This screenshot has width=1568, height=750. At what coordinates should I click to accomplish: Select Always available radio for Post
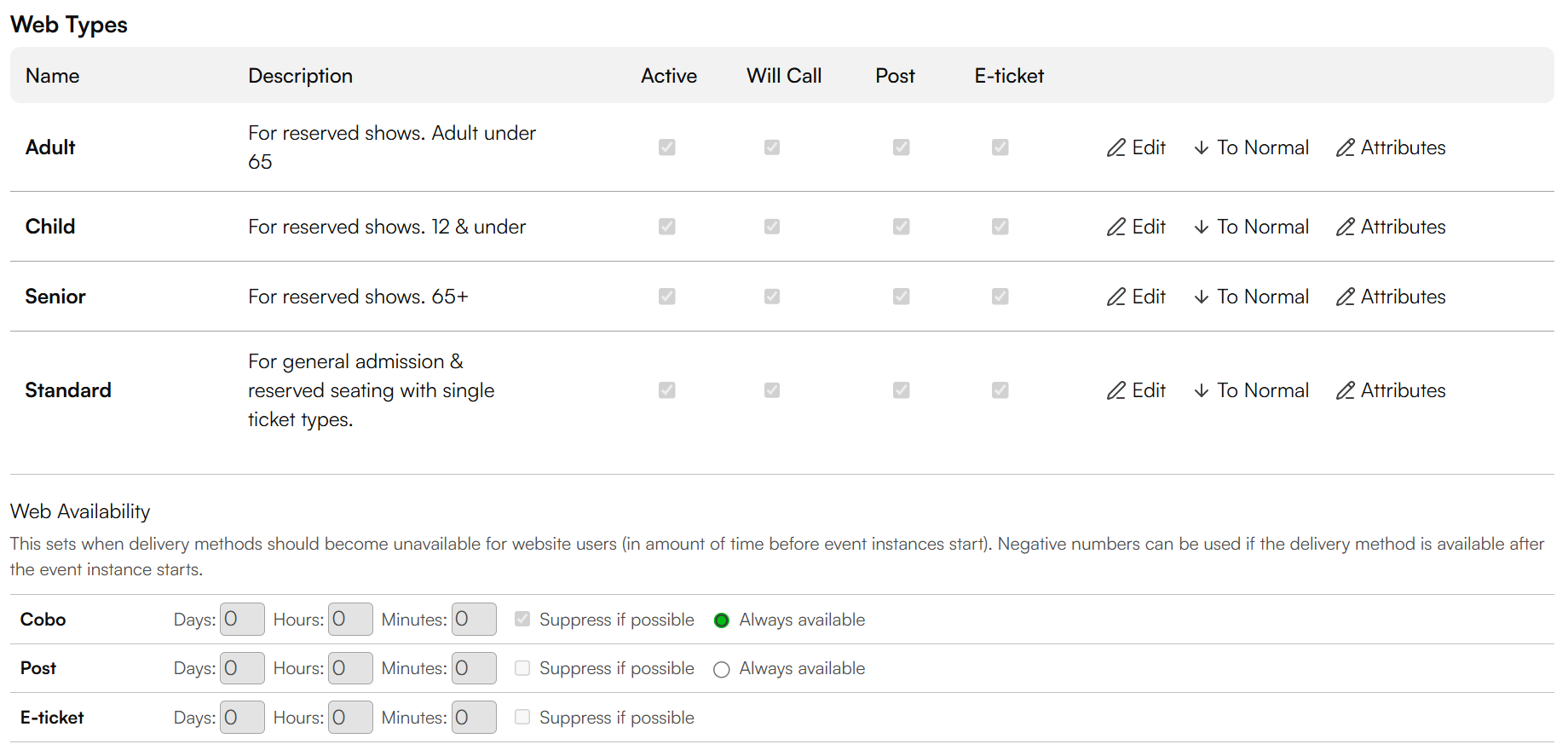[x=722, y=670]
